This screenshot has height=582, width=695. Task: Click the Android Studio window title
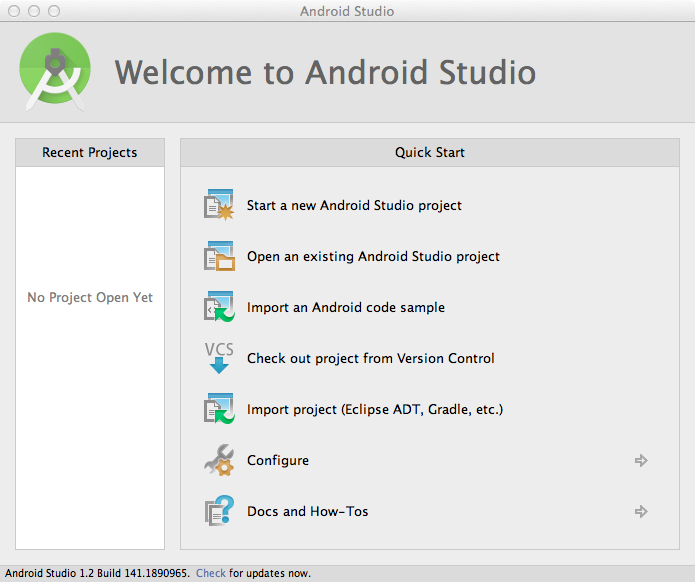[x=347, y=11]
